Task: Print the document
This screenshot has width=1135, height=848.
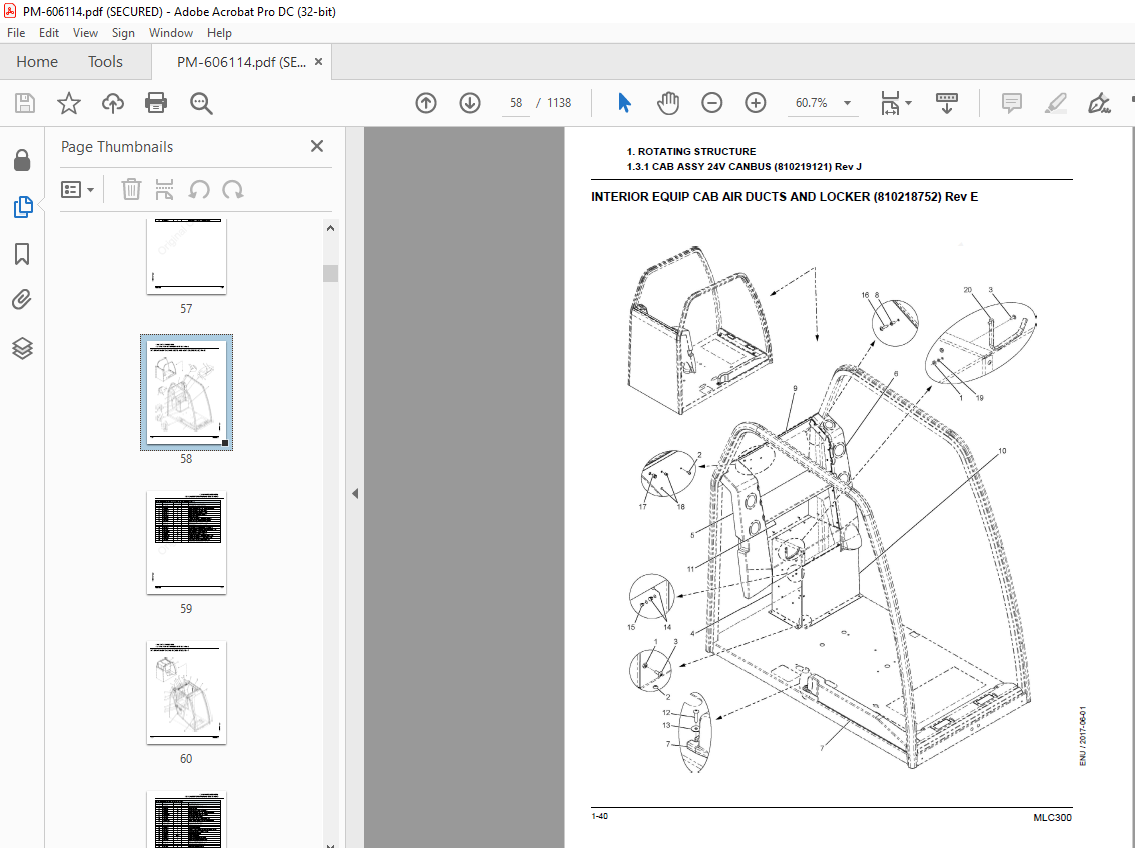Action: coord(156,103)
